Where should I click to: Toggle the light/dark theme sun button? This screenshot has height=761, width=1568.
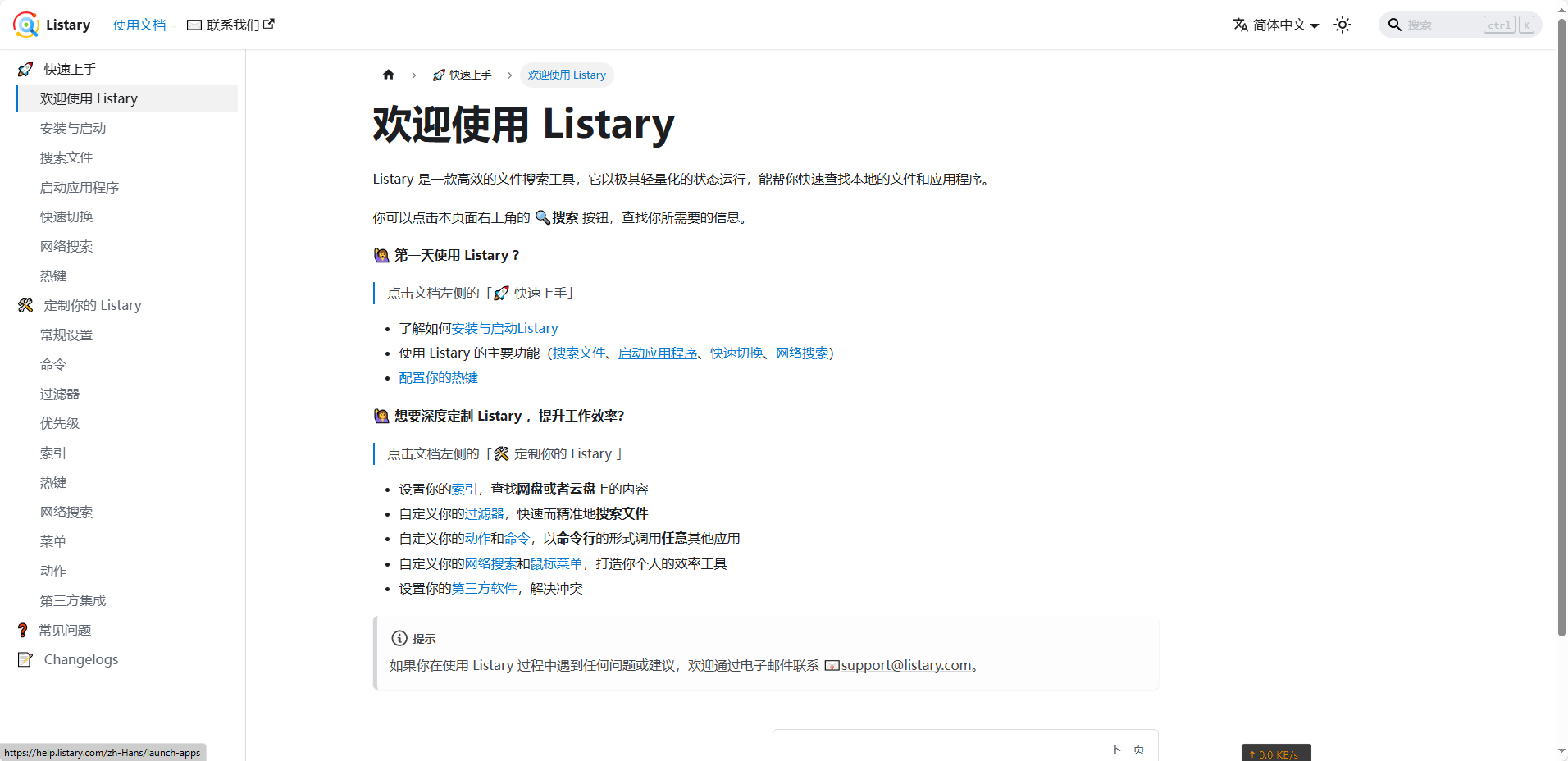click(x=1342, y=25)
